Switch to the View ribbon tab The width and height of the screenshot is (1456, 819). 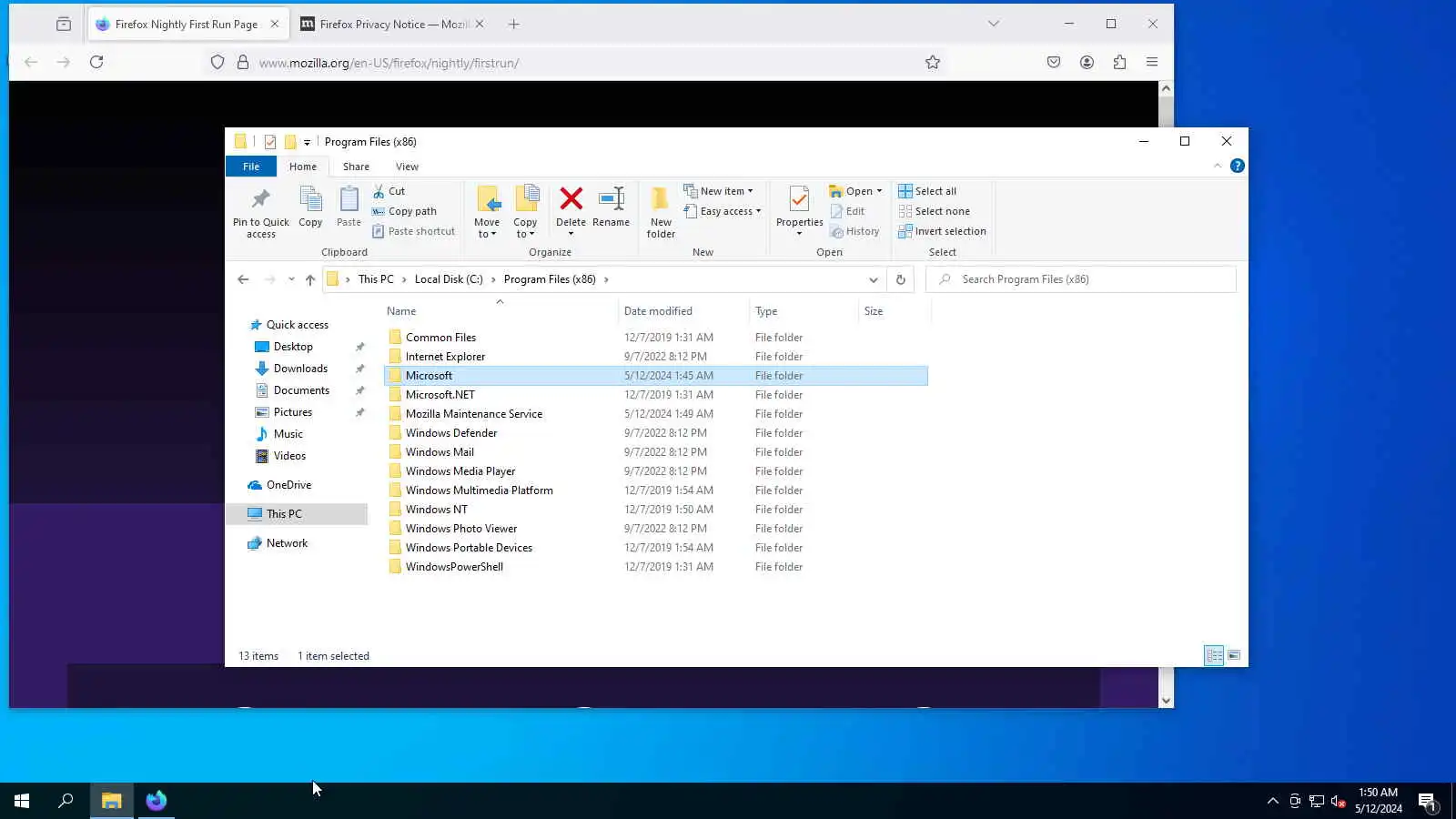pyautogui.click(x=407, y=167)
